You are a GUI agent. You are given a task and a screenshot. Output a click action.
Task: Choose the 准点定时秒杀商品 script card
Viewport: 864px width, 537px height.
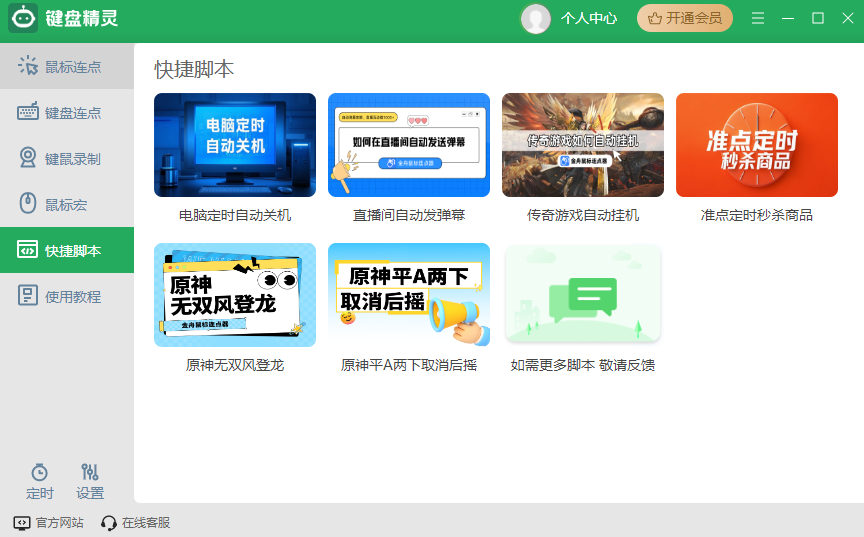[x=757, y=145]
